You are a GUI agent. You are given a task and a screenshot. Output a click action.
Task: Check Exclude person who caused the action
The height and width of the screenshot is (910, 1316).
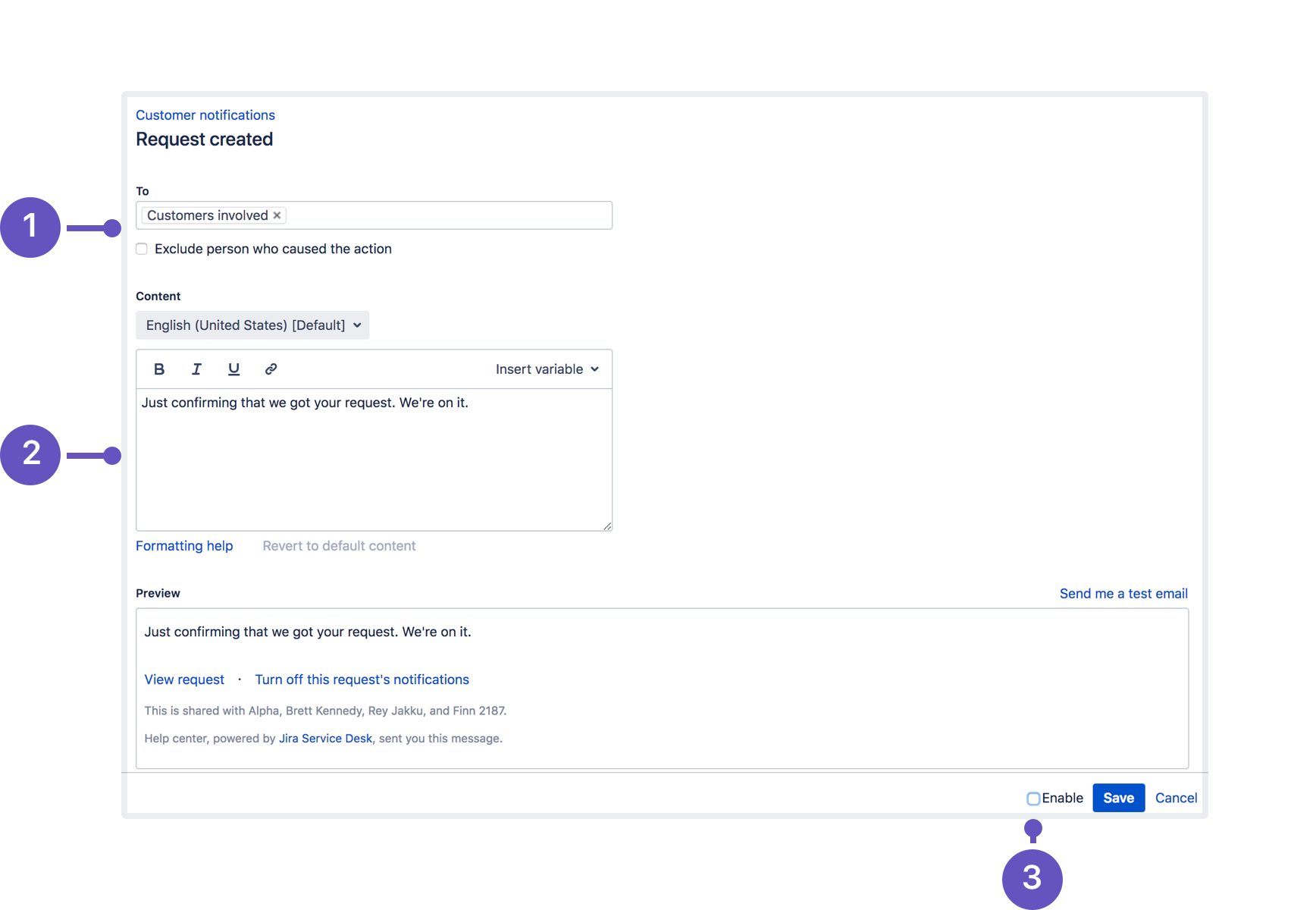pyautogui.click(x=142, y=249)
